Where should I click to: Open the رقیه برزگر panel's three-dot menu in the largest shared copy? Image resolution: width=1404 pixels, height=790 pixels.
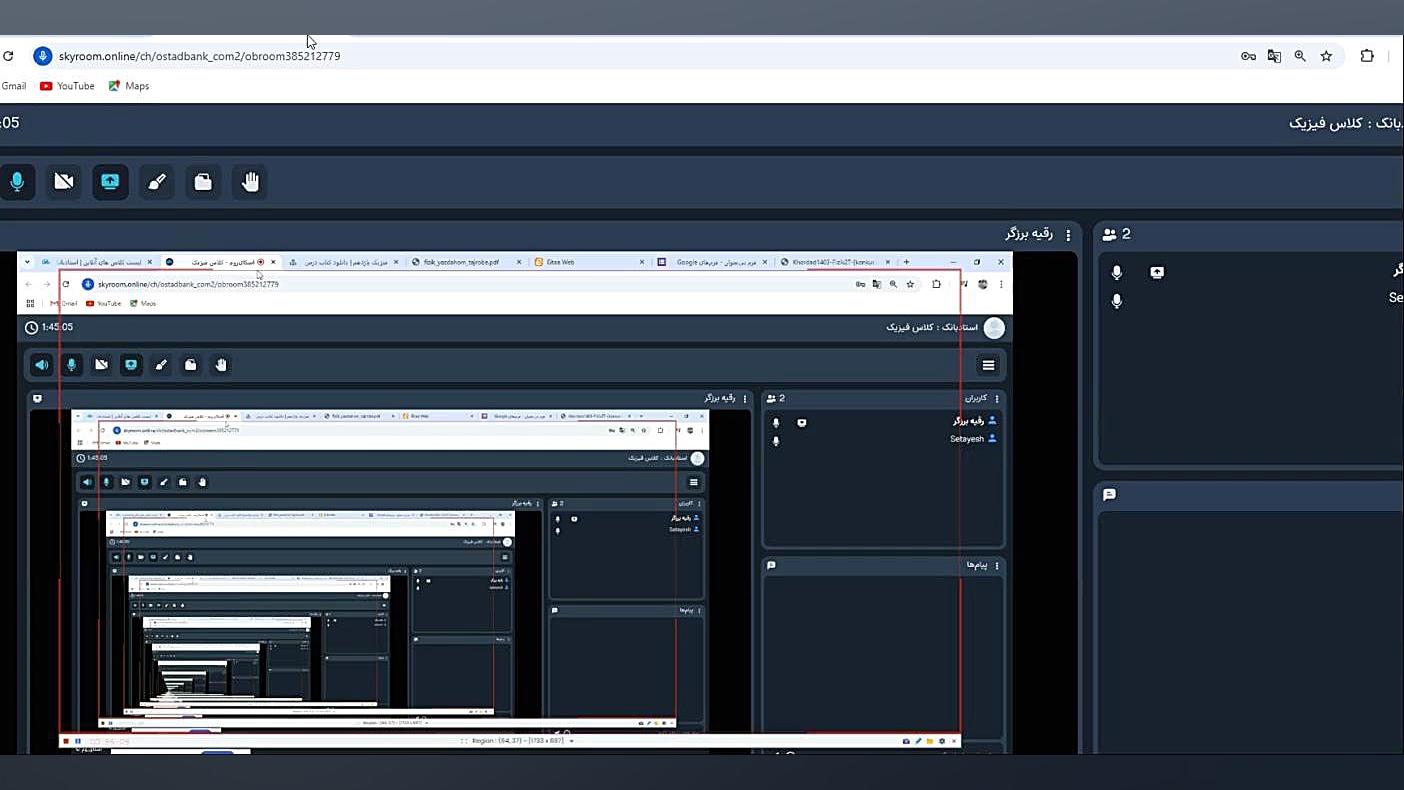coord(745,398)
